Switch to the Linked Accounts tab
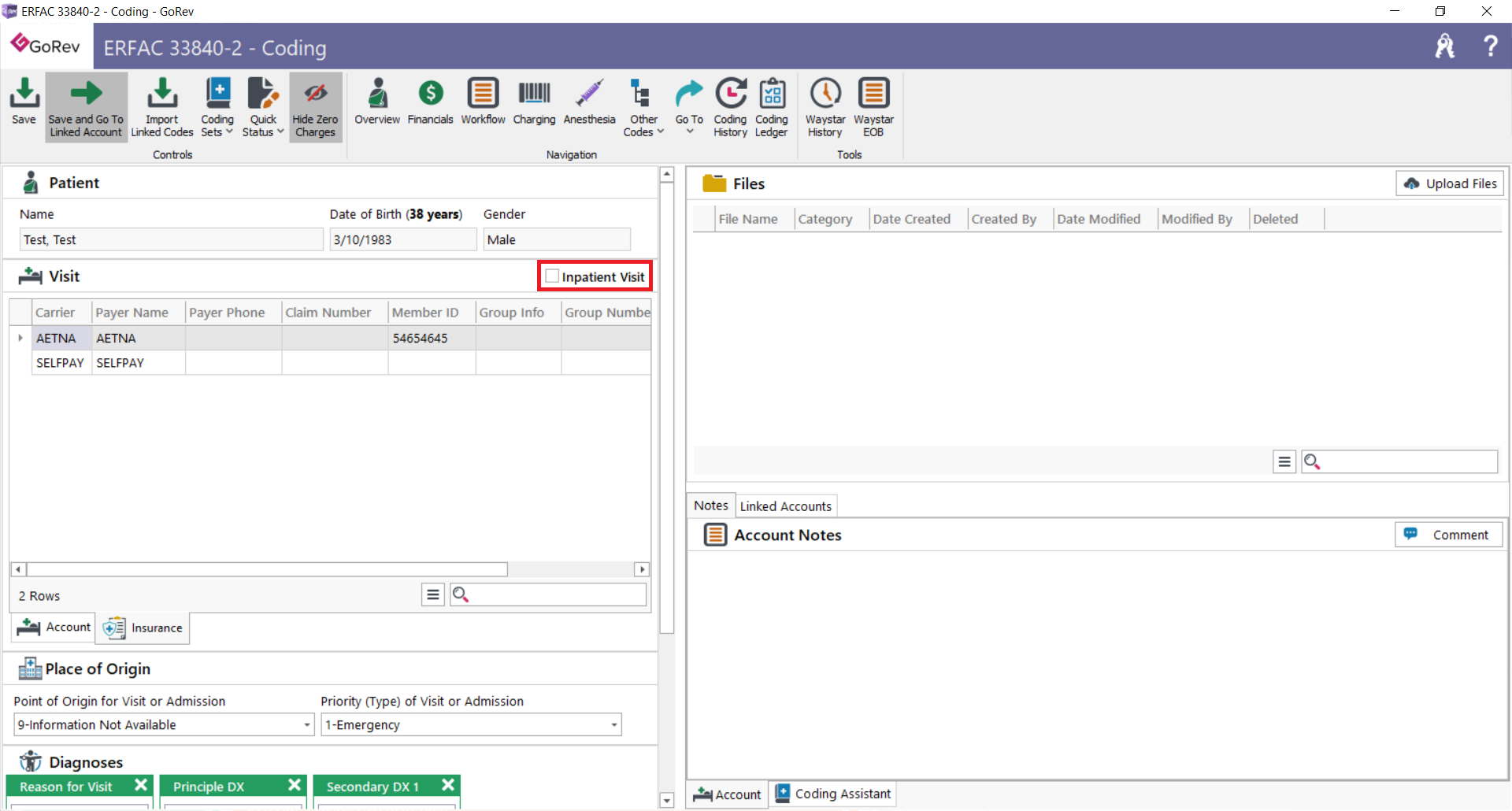Viewport: 1512px width, 811px height. [x=785, y=506]
